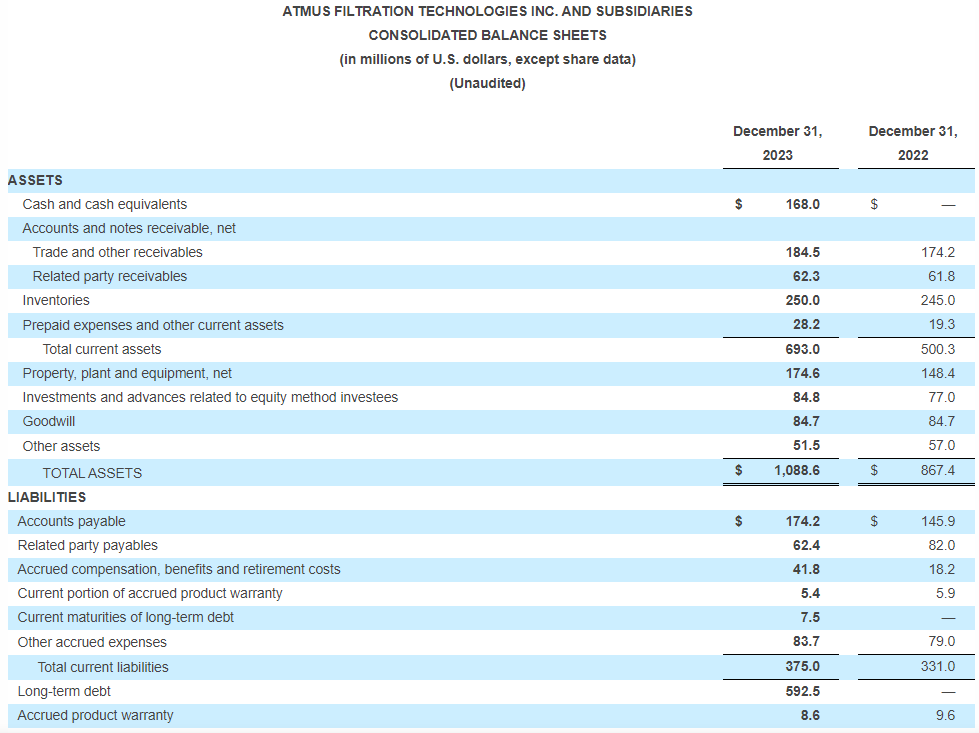Click the value 148.4
The width and height of the screenshot is (979, 733).
pos(938,373)
